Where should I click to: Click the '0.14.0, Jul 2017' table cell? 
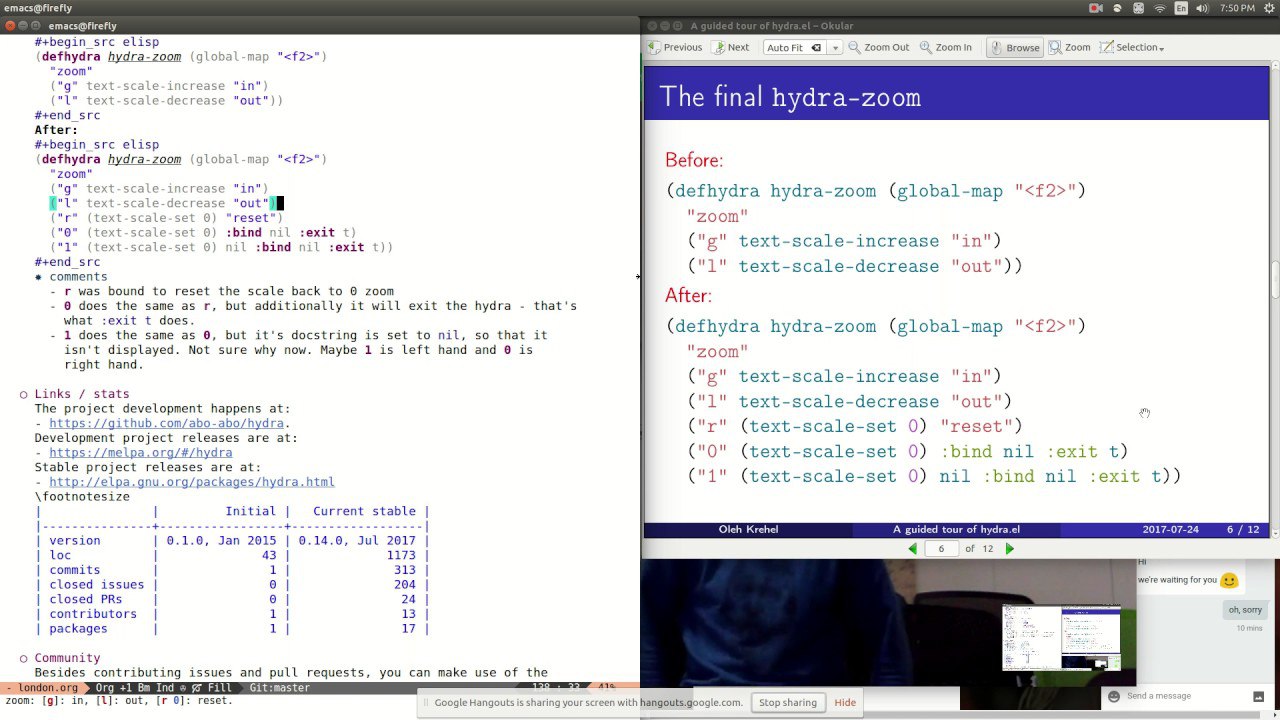pos(356,541)
